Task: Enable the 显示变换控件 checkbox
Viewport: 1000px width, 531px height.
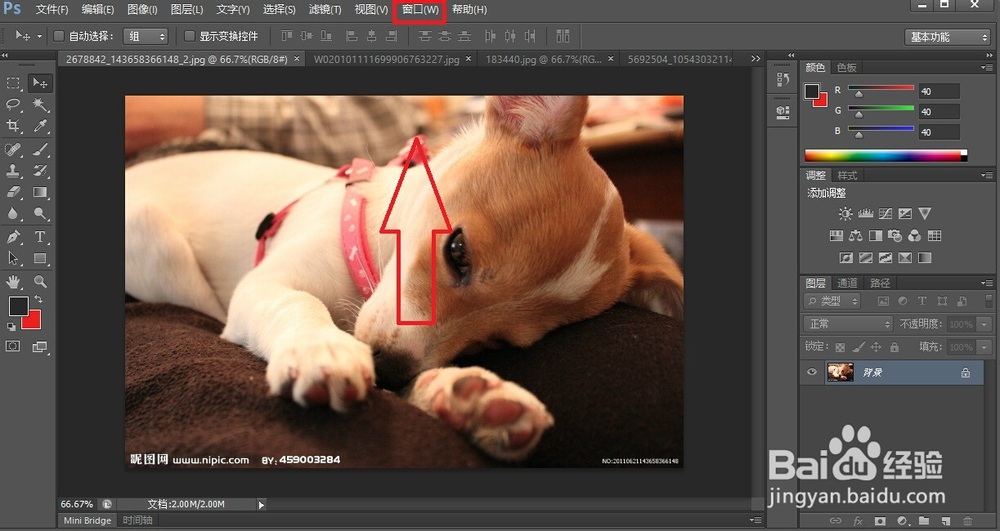Action: (x=189, y=36)
